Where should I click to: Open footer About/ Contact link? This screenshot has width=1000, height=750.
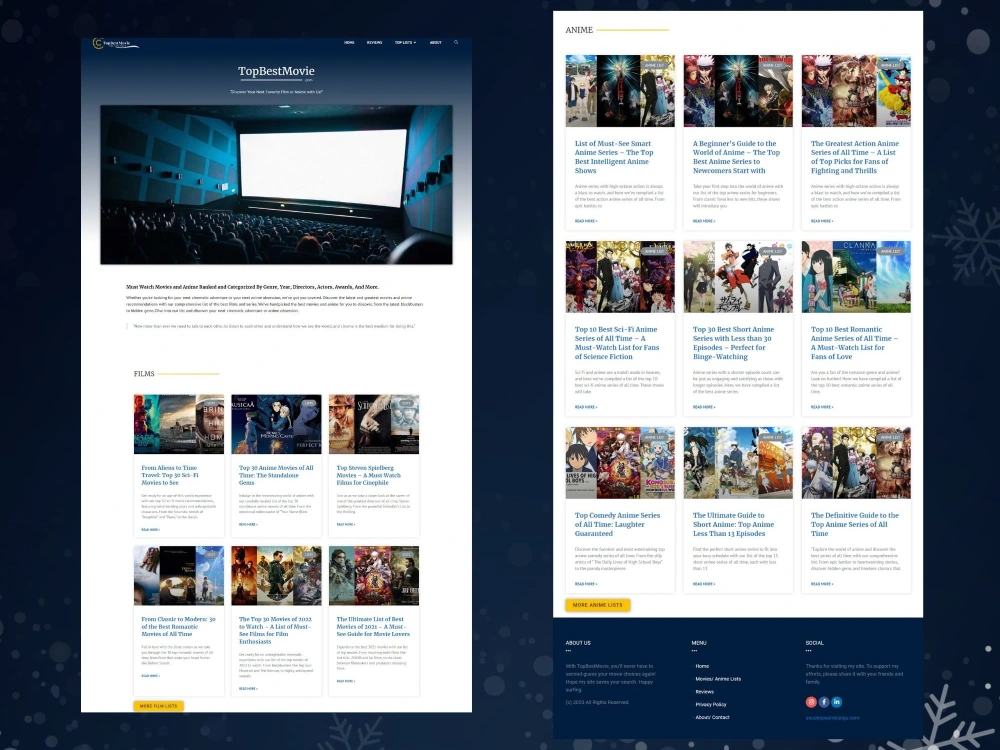[x=712, y=717]
